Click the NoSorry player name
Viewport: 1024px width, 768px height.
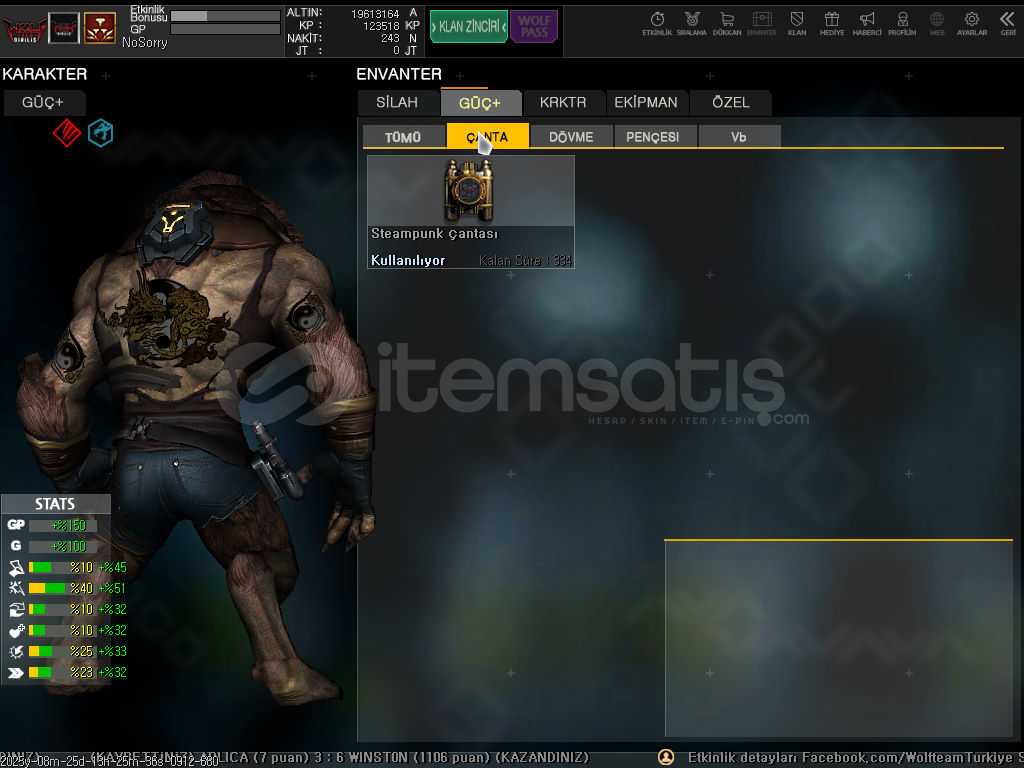coord(145,42)
